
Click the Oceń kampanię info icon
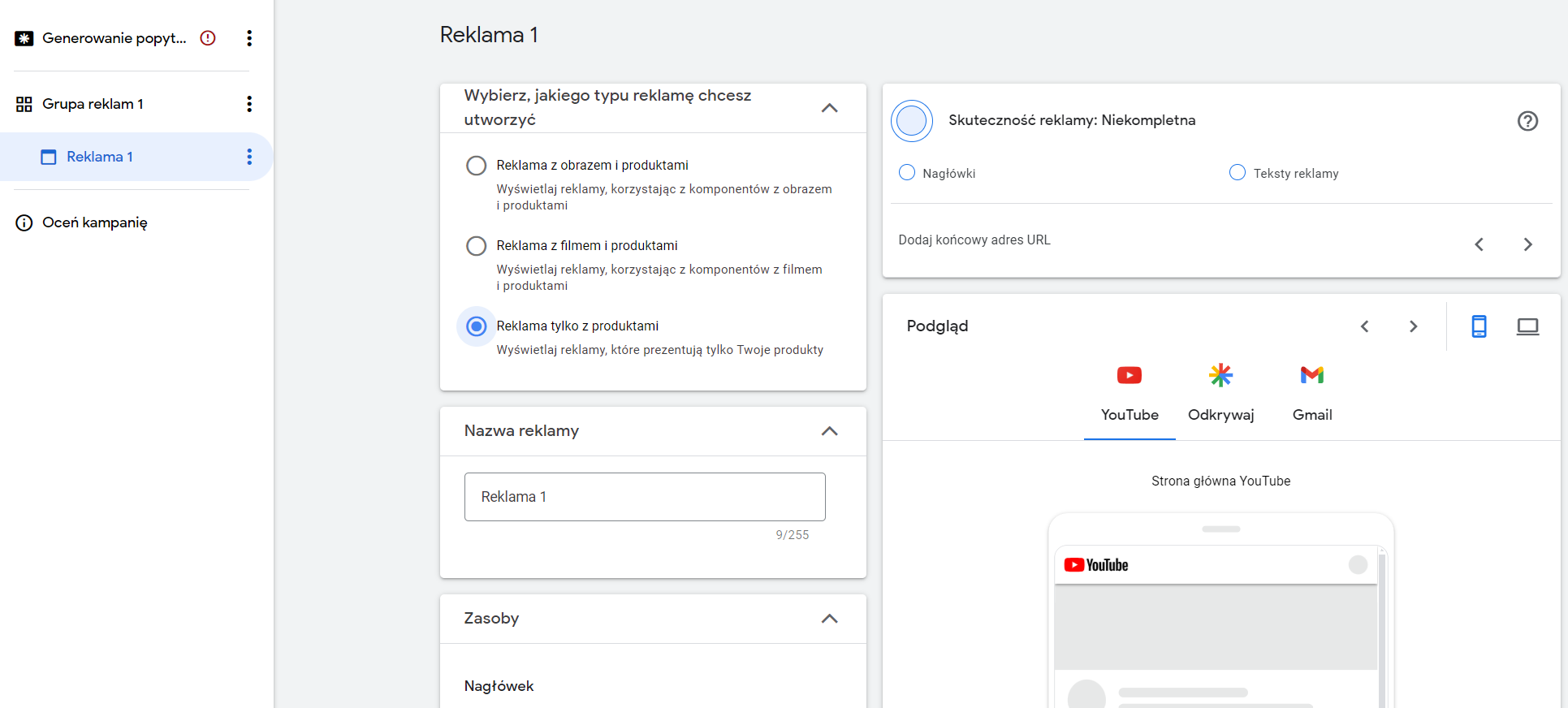click(x=24, y=222)
